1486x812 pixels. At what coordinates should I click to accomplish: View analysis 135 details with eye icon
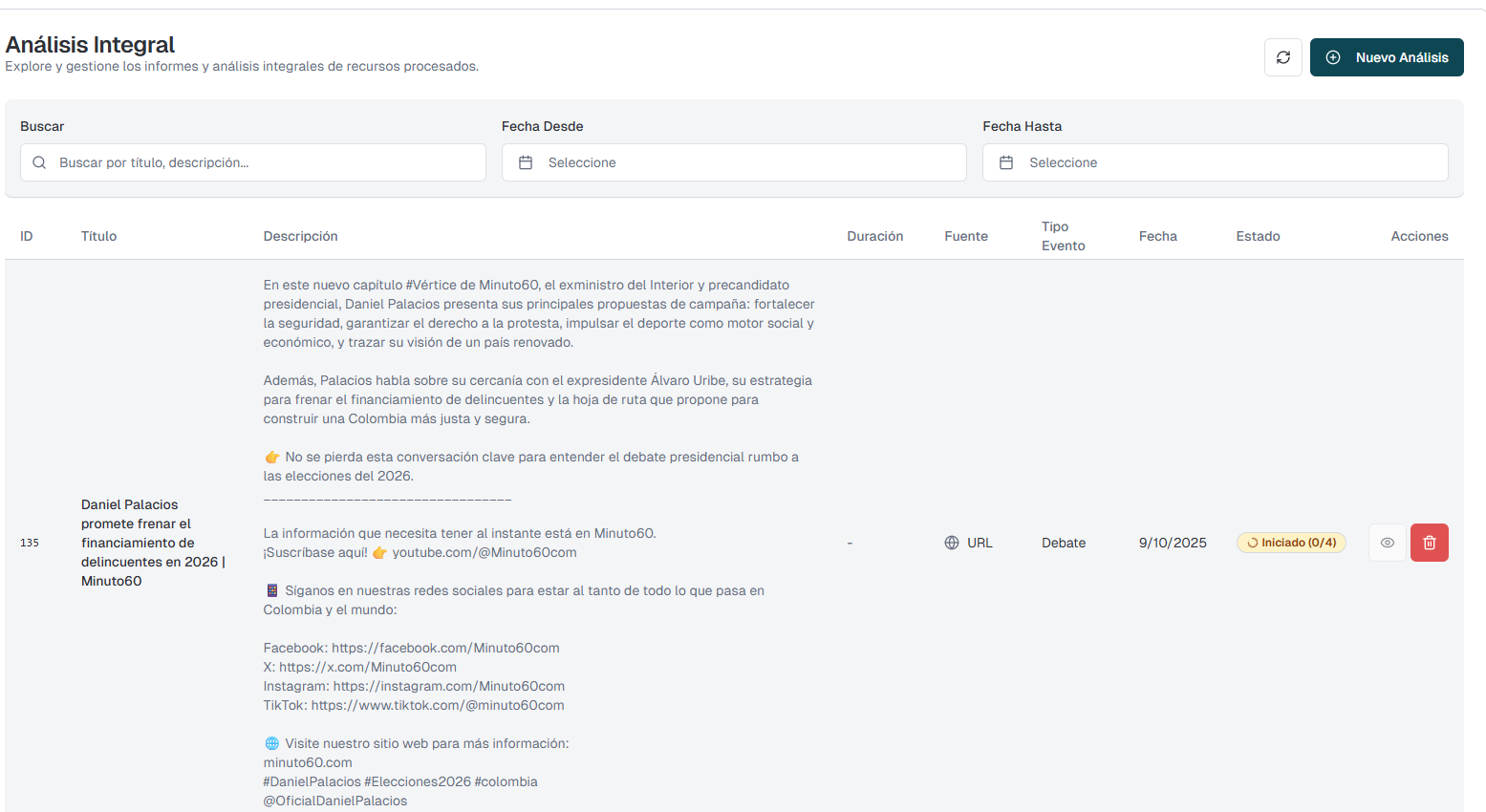[1387, 543]
